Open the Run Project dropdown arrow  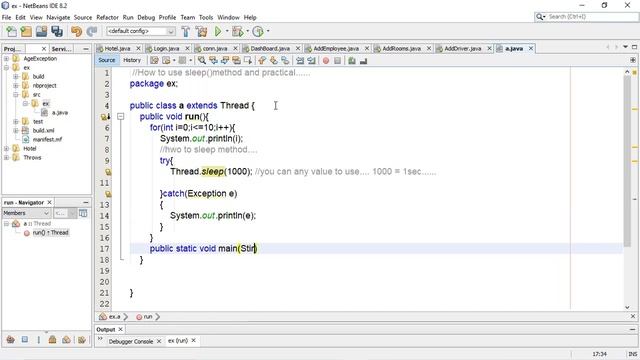tap(227, 31)
